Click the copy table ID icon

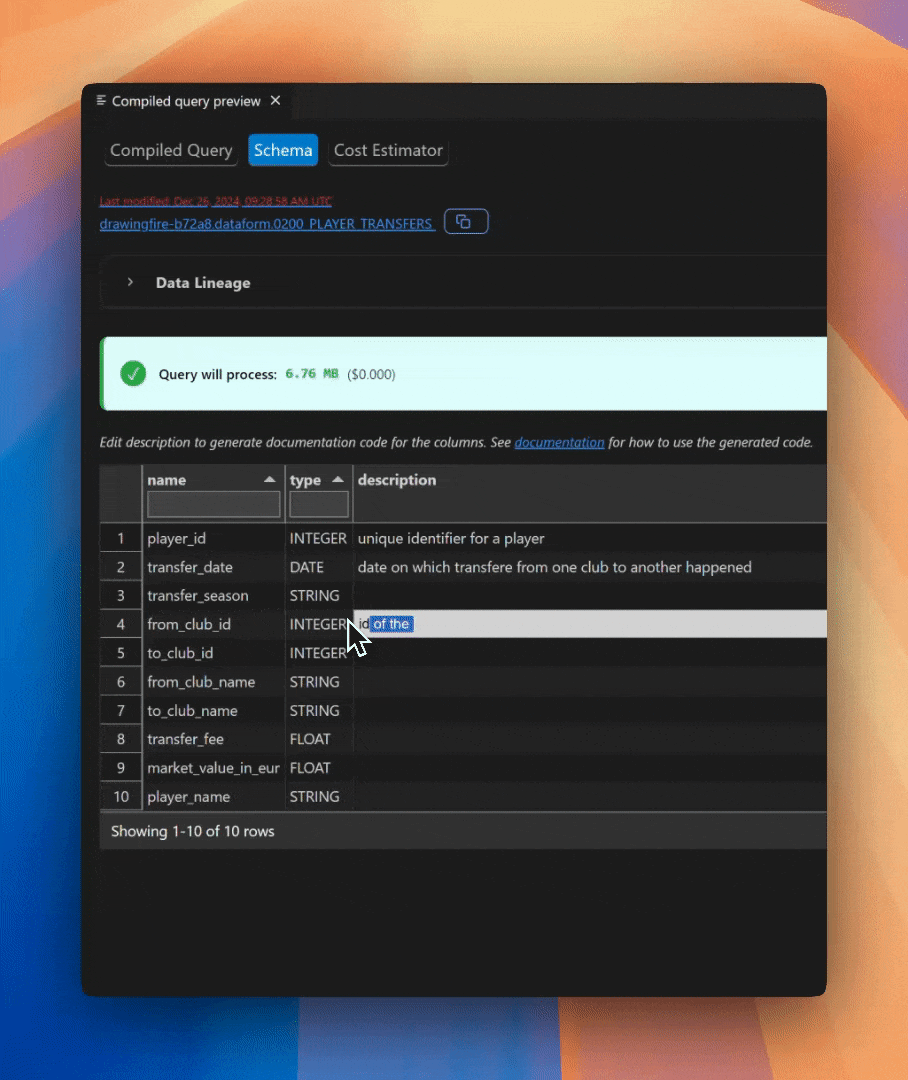466,221
